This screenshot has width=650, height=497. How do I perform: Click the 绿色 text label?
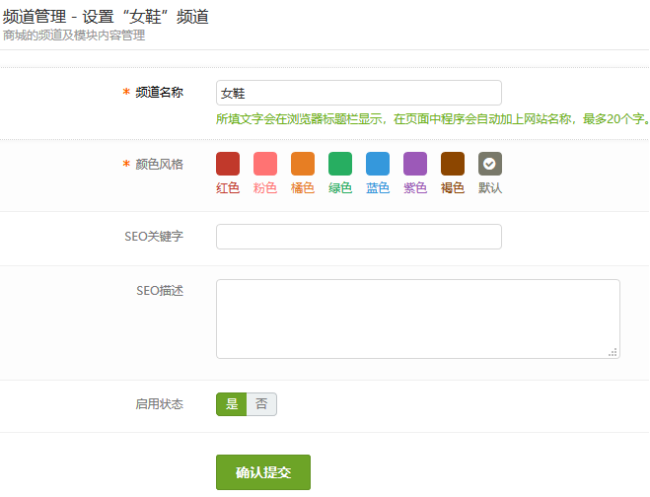[x=340, y=188]
